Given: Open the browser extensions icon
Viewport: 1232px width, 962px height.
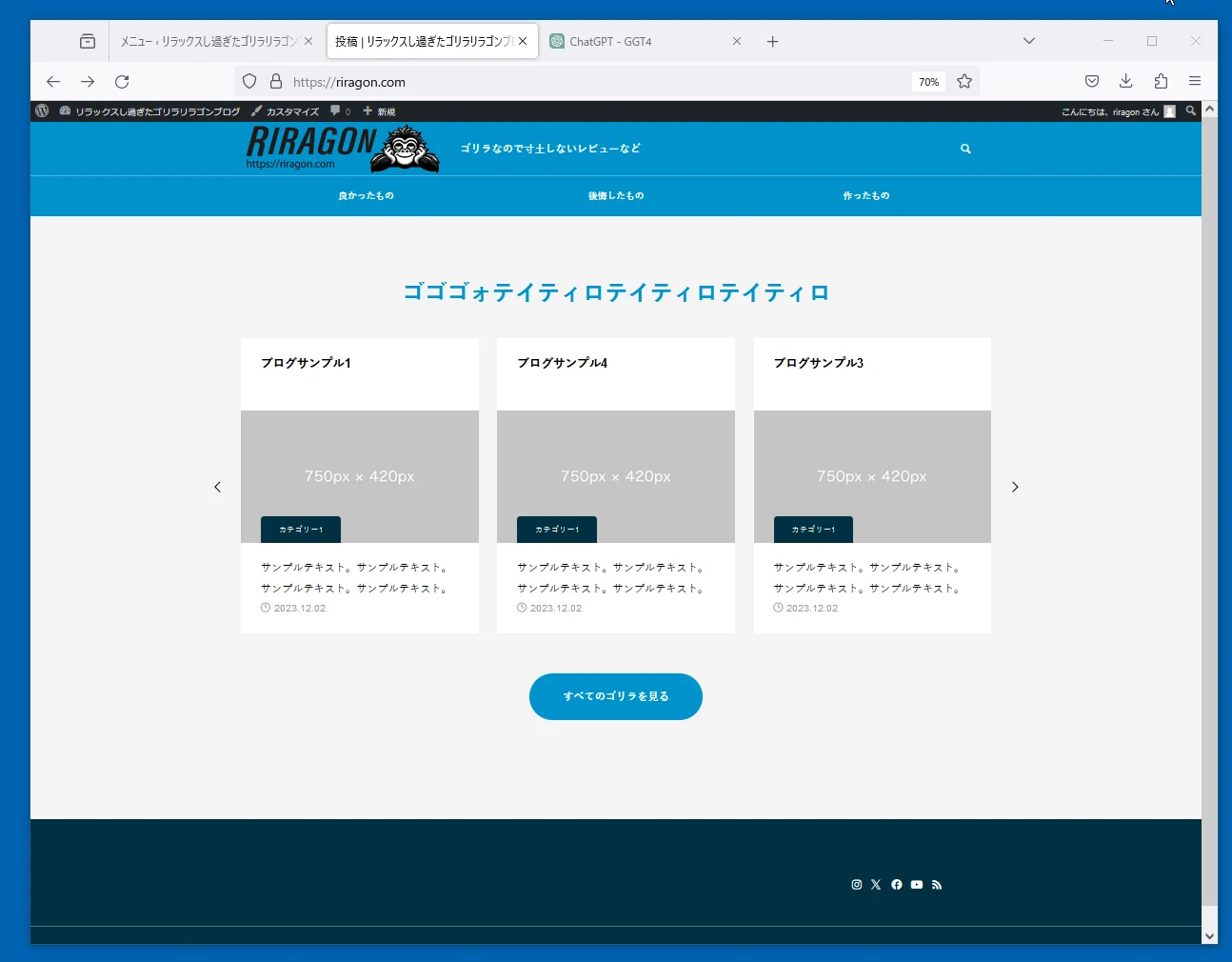Looking at the screenshot, I should (1161, 82).
